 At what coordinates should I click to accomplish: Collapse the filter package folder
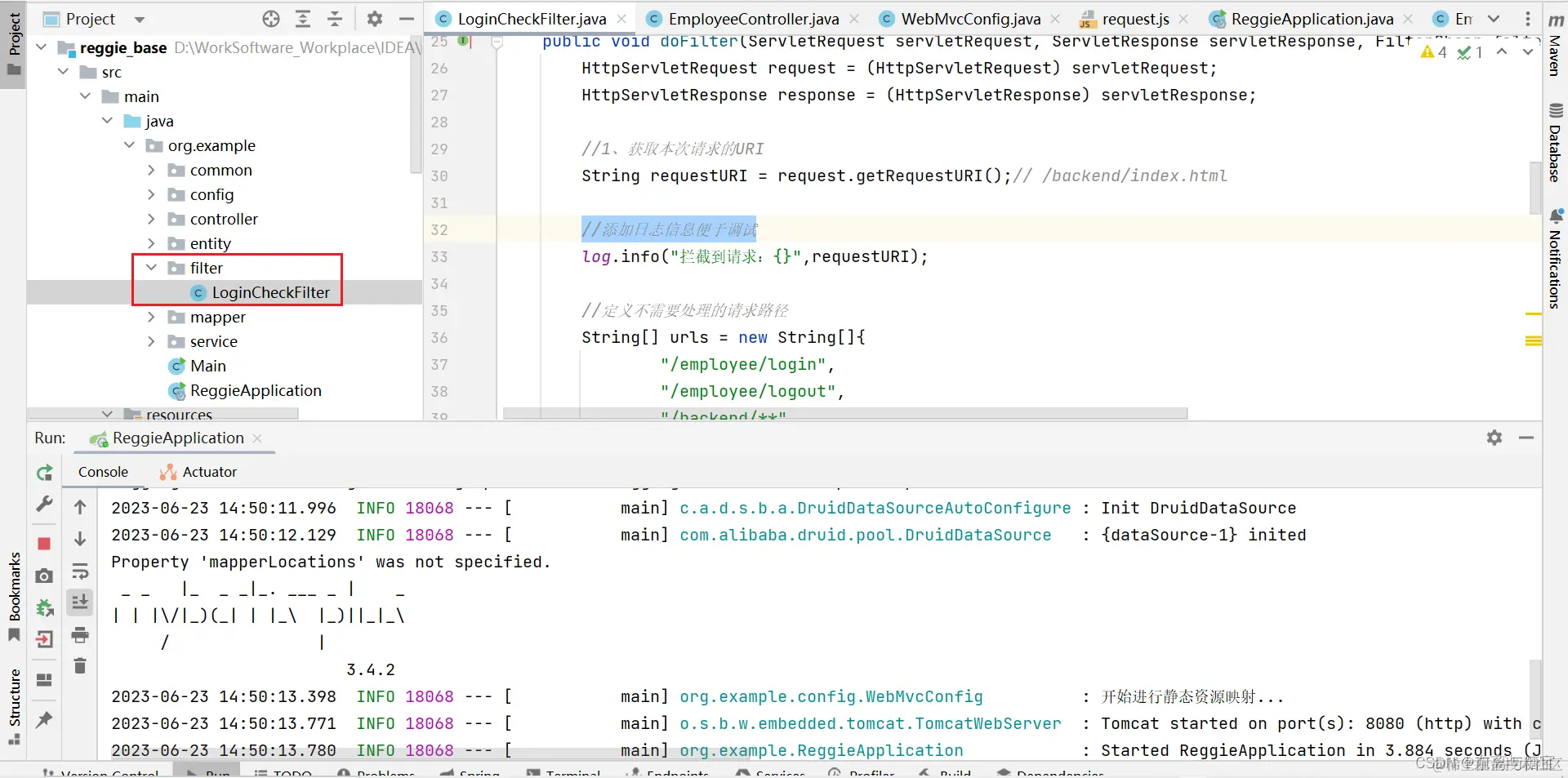coord(151,268)
